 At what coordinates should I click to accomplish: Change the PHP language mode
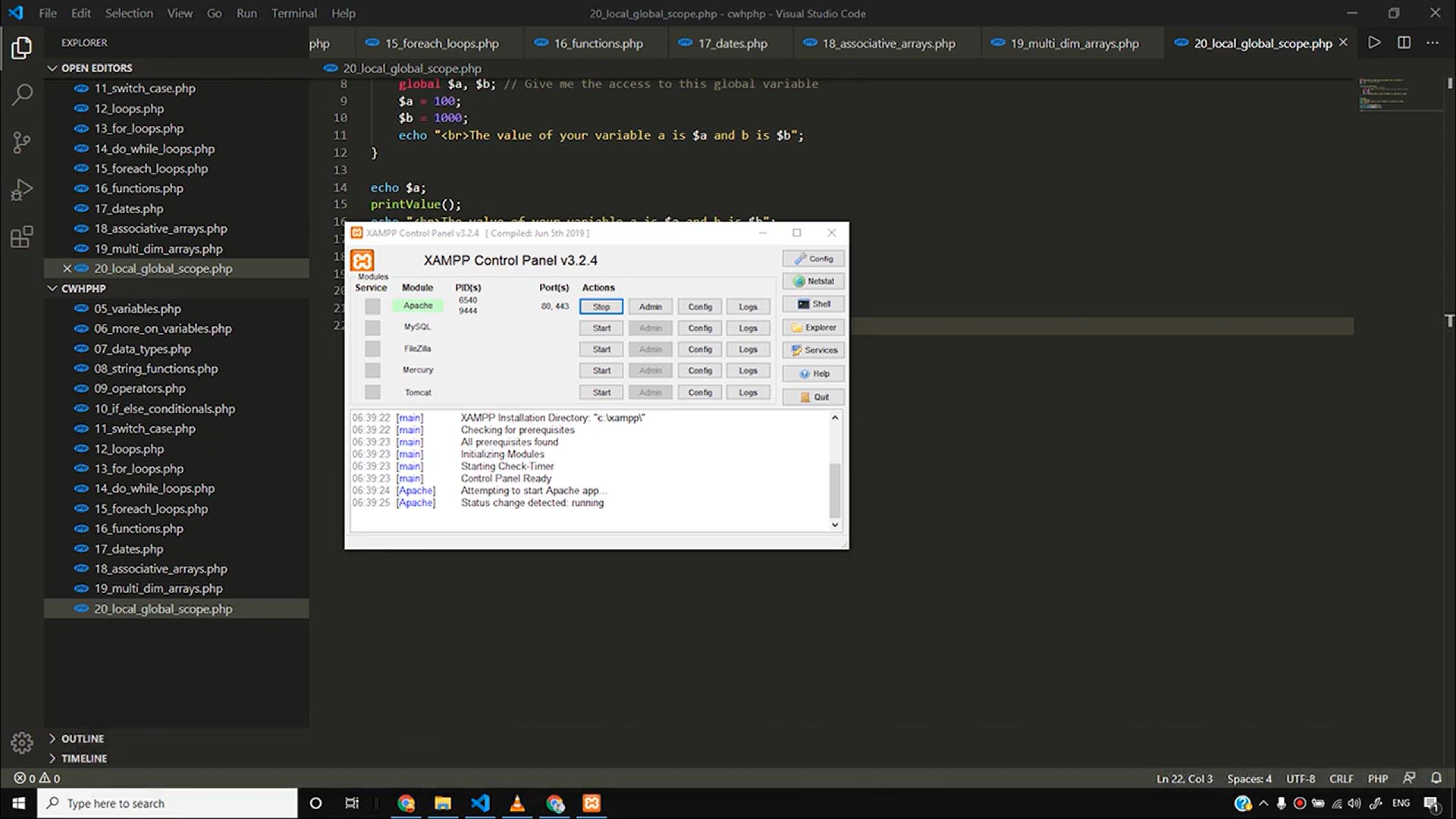1378,779
